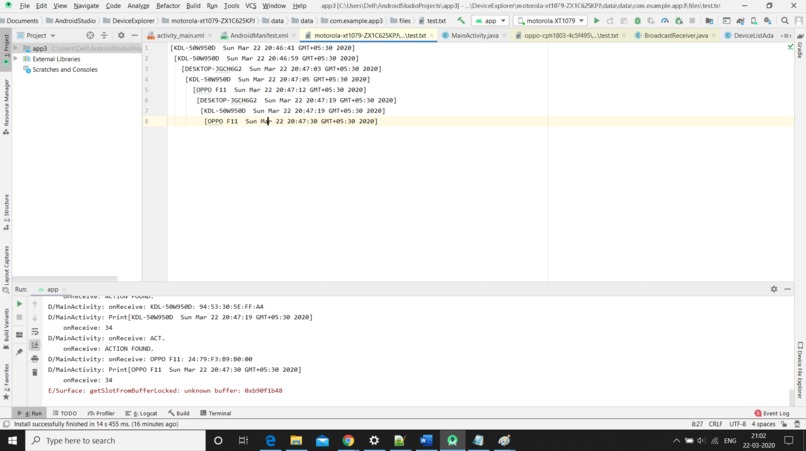Open the File menu
806x451 pixels.
click(x=25, y=6)
